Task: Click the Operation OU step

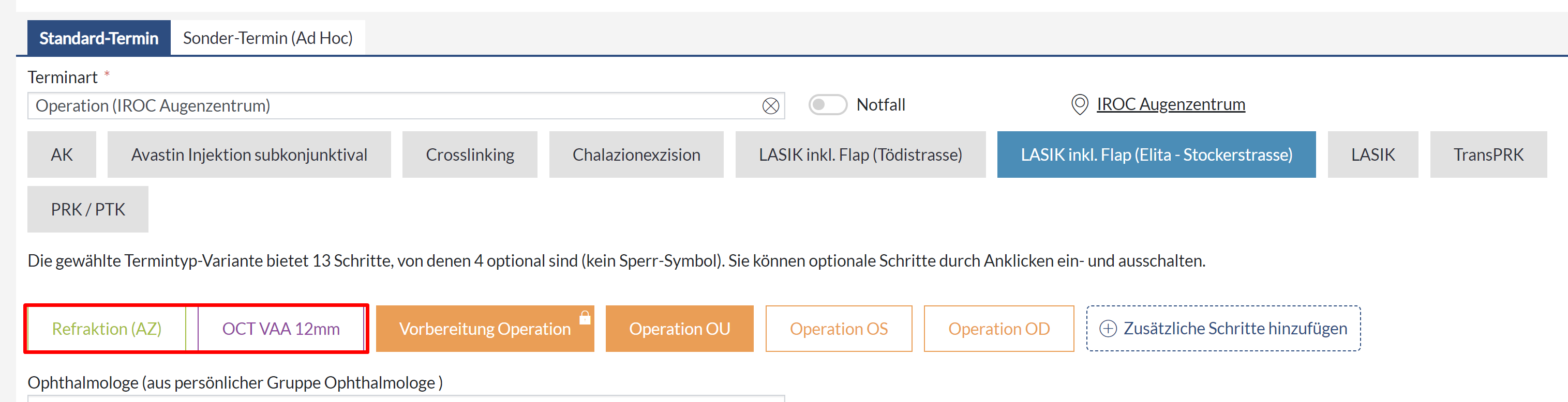Action: coord(679,329)
